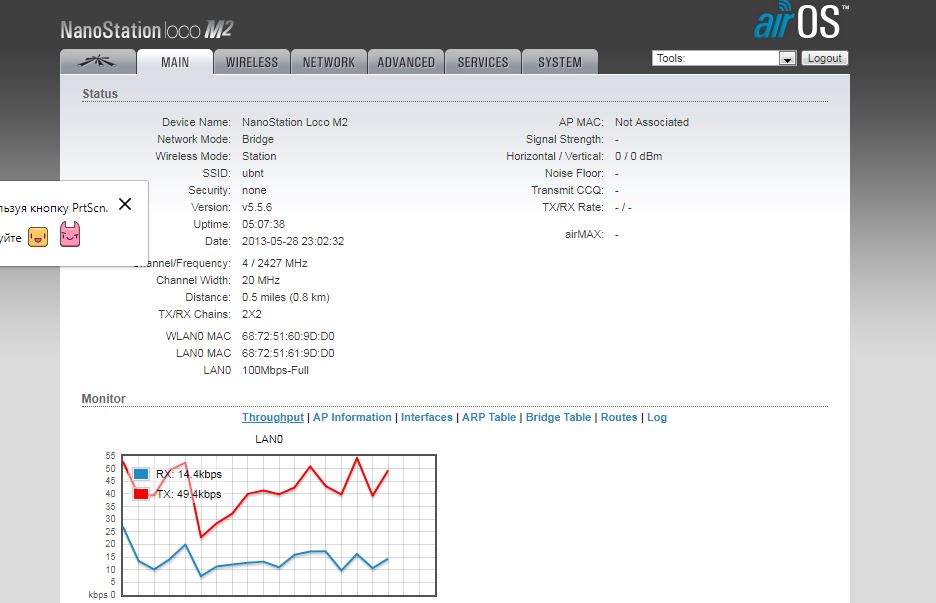
Task: Click the Monitor section heading
Action: coord(103,399)
